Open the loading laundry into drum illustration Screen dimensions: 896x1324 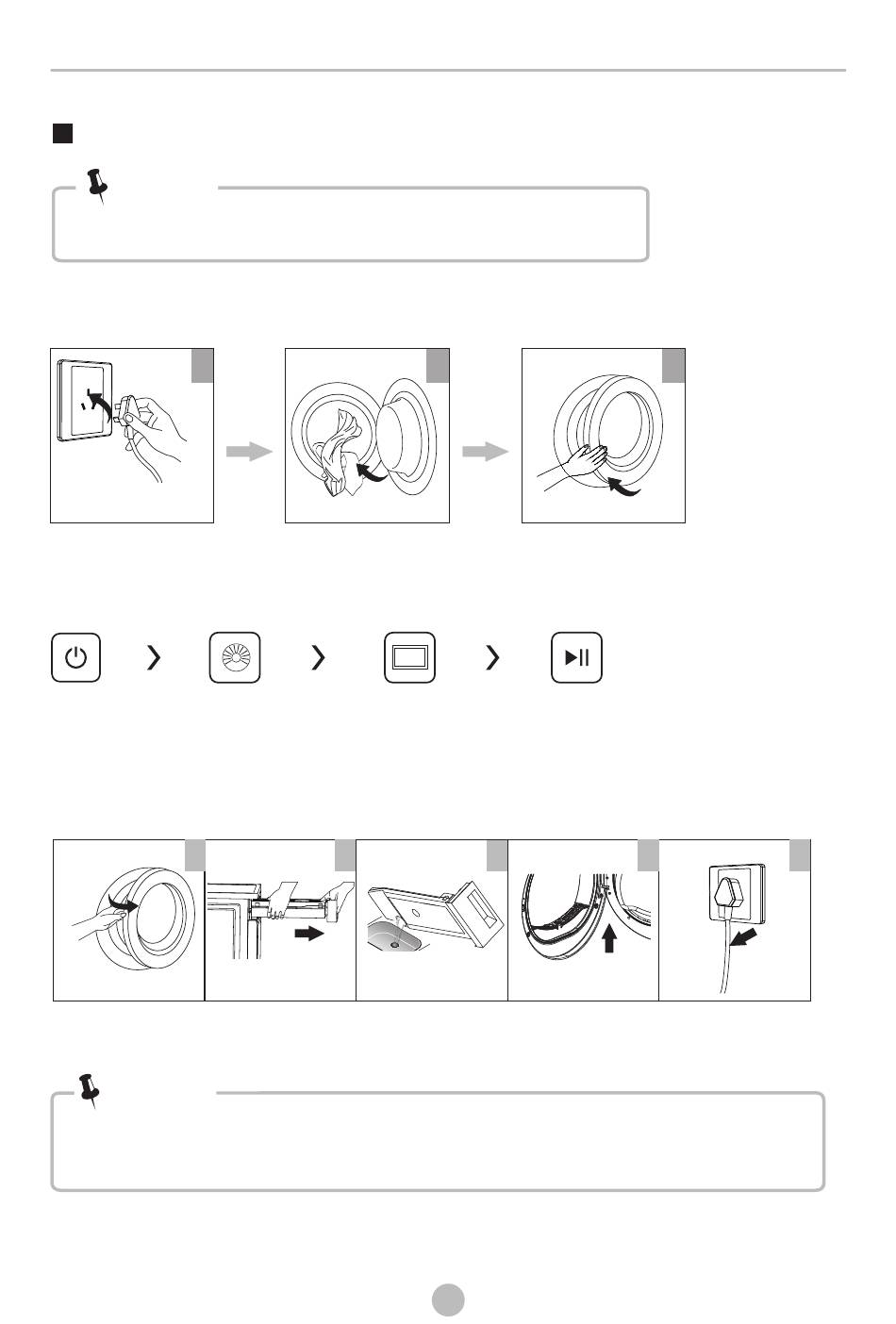[x=367, y=436]
